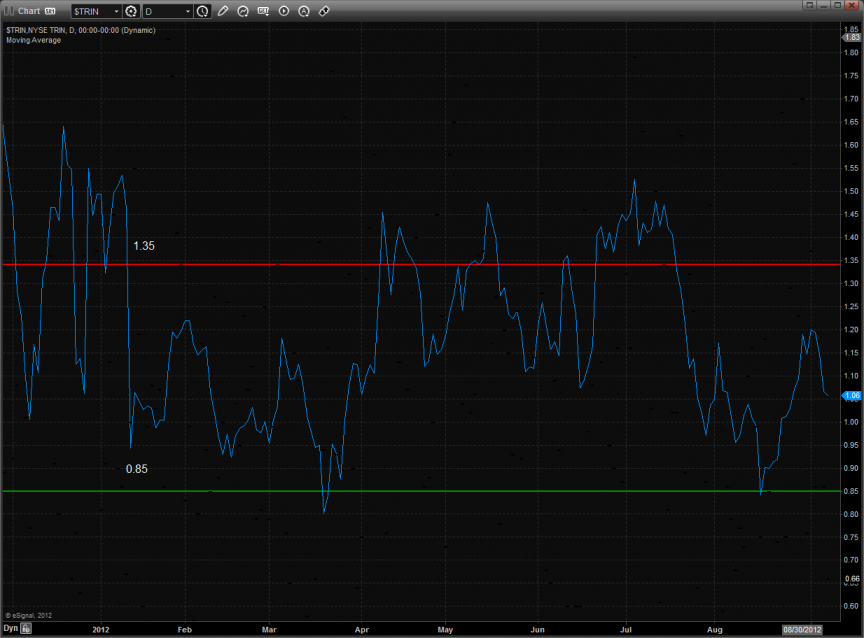Click the Moving Average study label

pyautogui.click(x=33, y=40)
